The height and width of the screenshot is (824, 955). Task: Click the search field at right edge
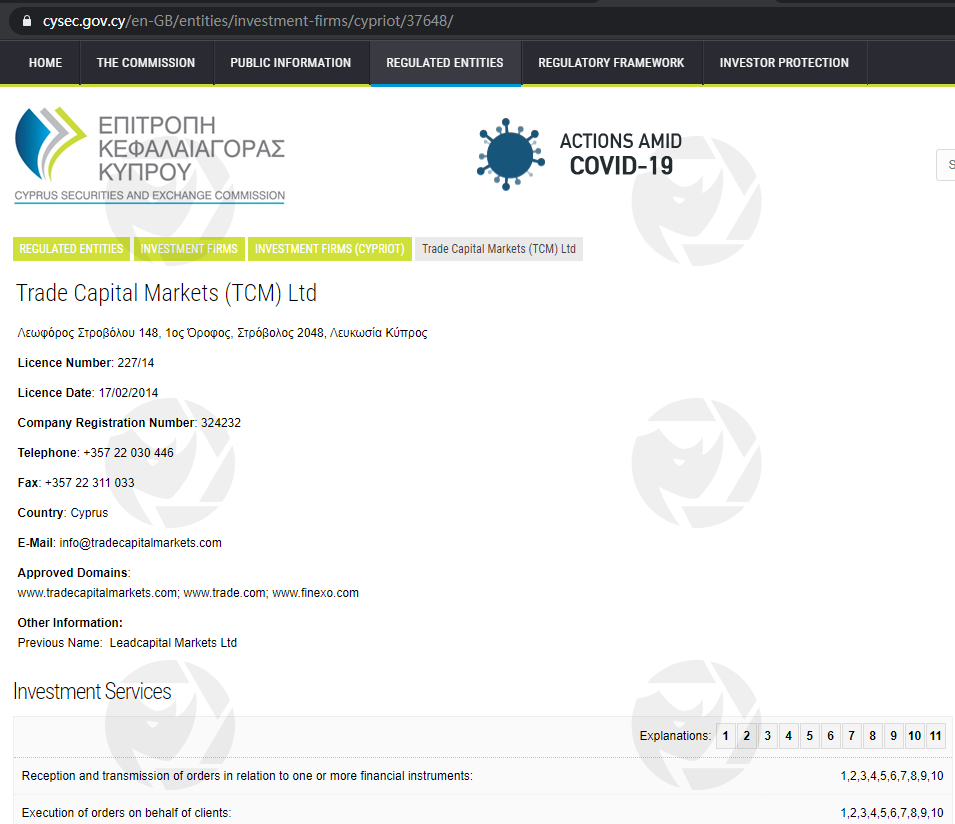946,165
